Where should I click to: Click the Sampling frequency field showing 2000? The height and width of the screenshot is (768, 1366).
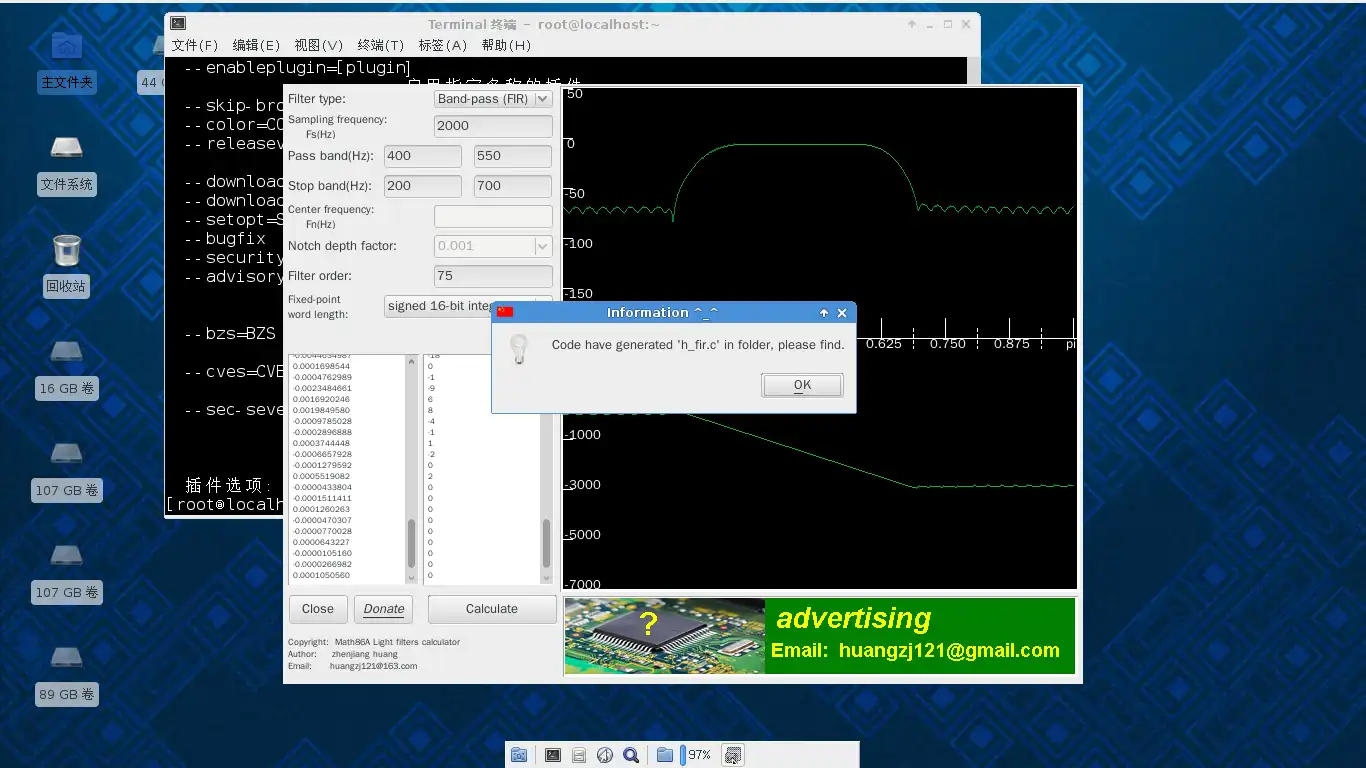[493, 126]
